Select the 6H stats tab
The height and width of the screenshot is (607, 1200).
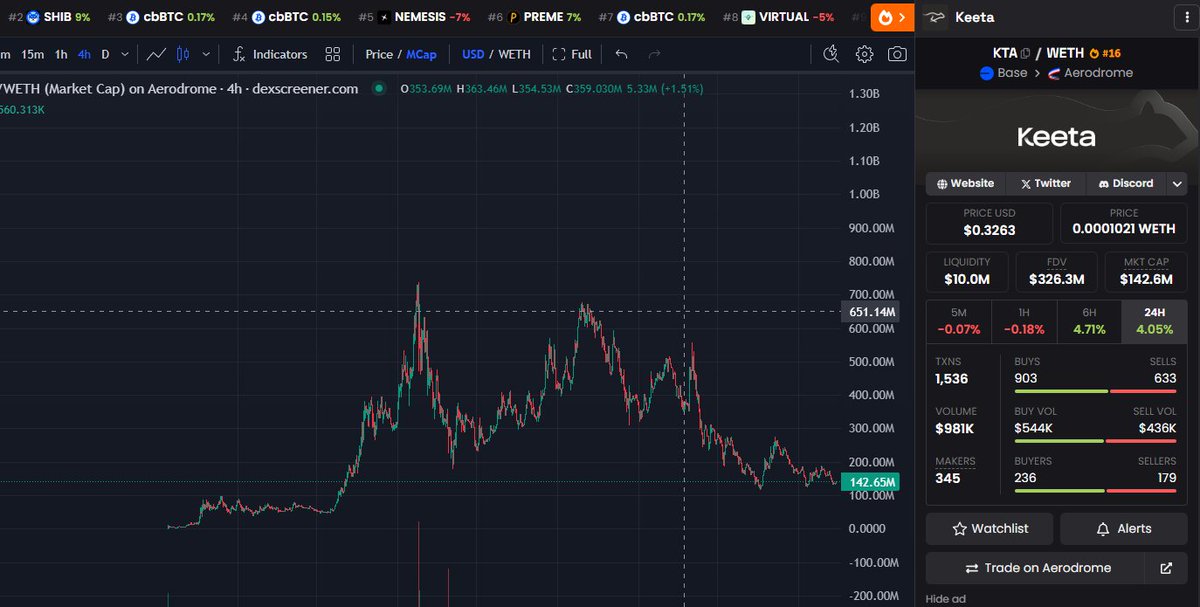[1088, 321]
